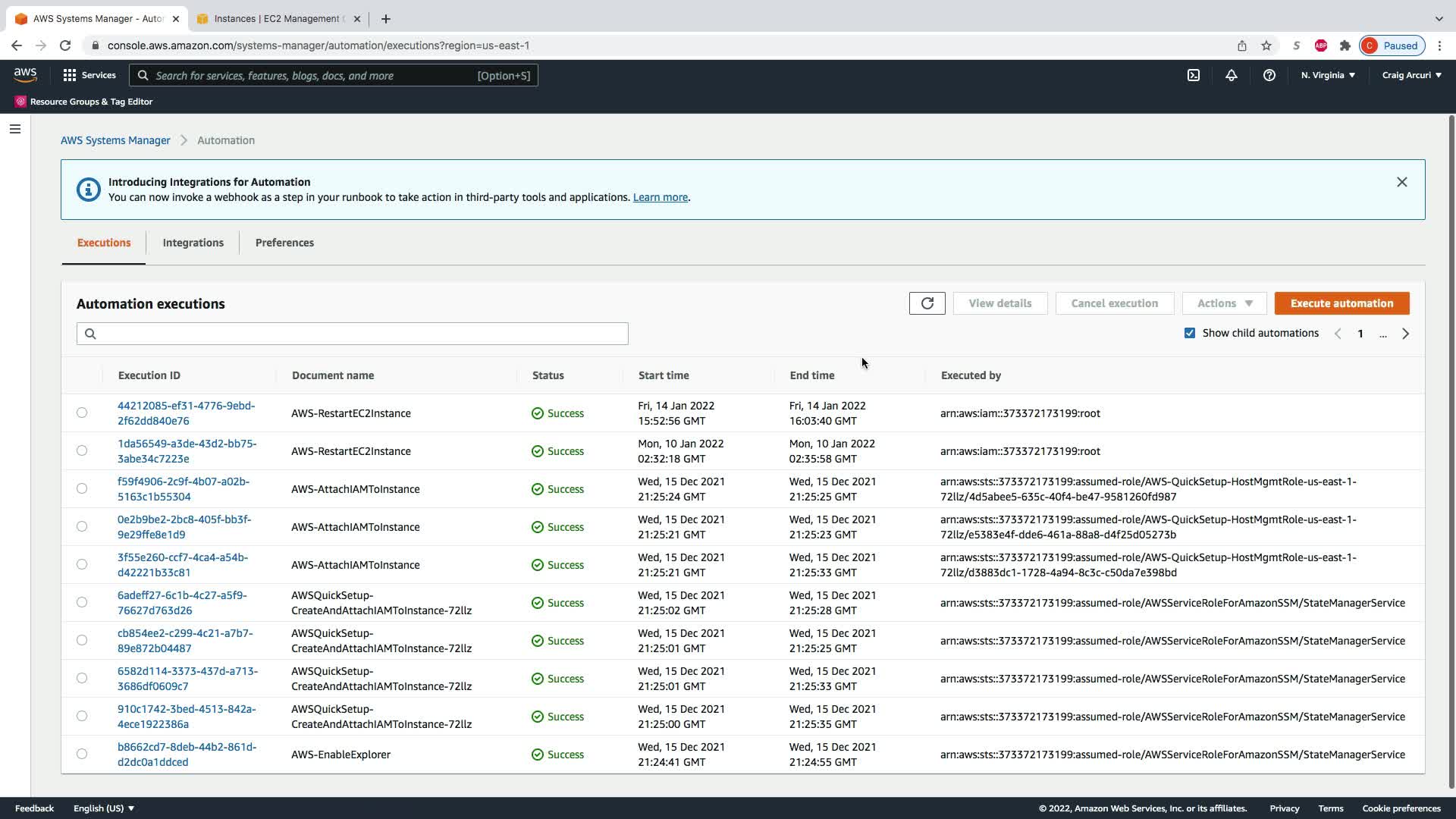Select the AWS-EnableExplorer execution radio button
Image resolution: width=1456 pixels, height=819 pixels.
point(82,754)
